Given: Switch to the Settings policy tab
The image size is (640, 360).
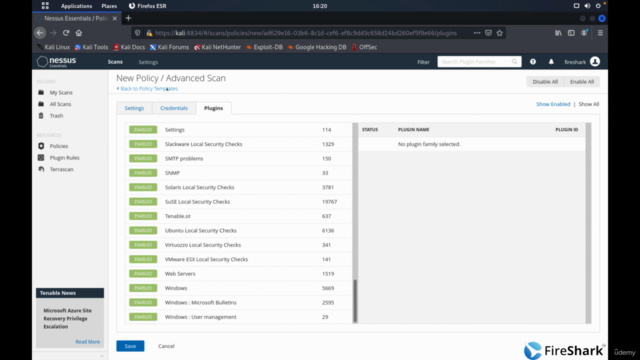Looking at the screenshot, I should (134, 108).
